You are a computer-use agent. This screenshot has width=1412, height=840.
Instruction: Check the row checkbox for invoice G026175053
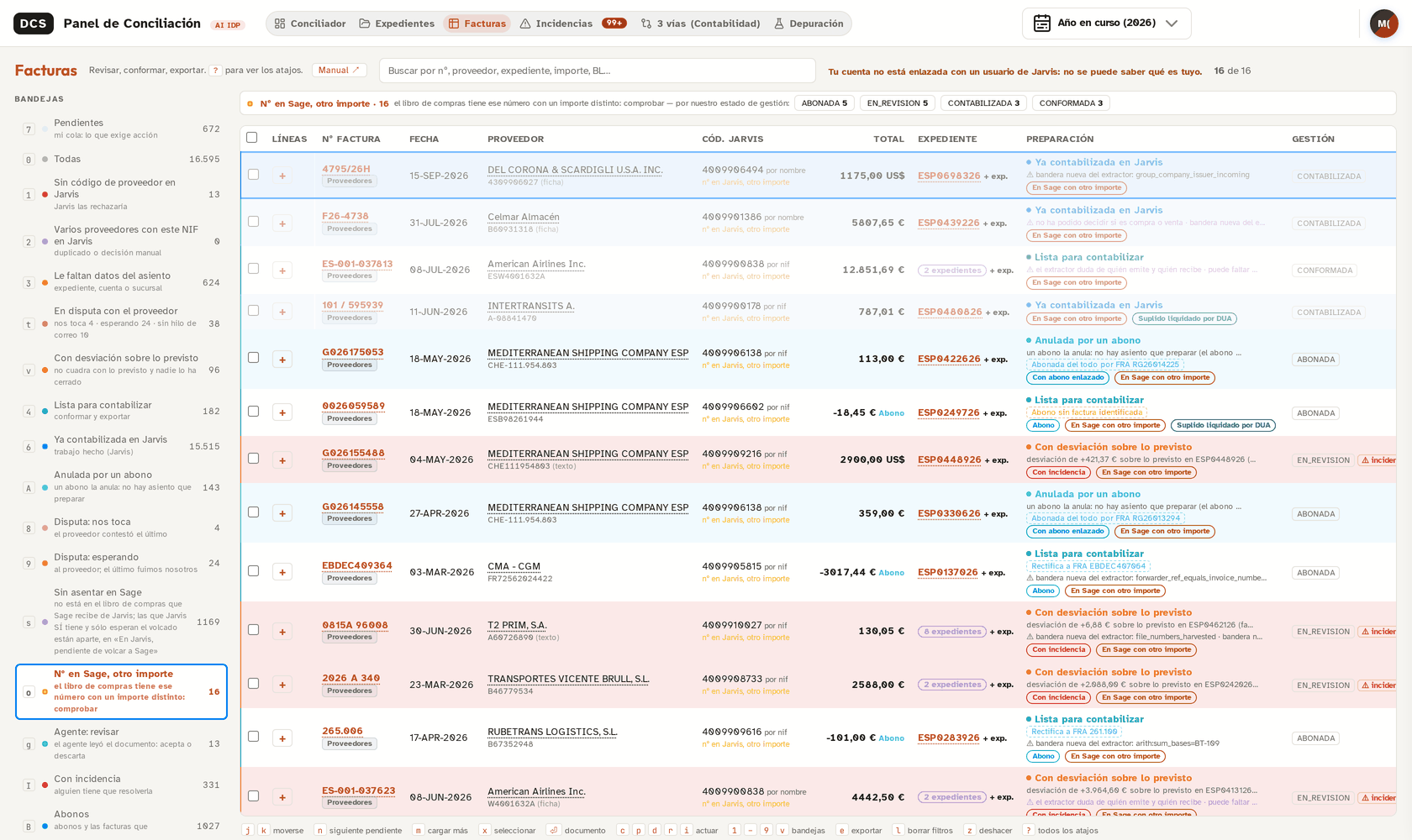pos(253,358)
